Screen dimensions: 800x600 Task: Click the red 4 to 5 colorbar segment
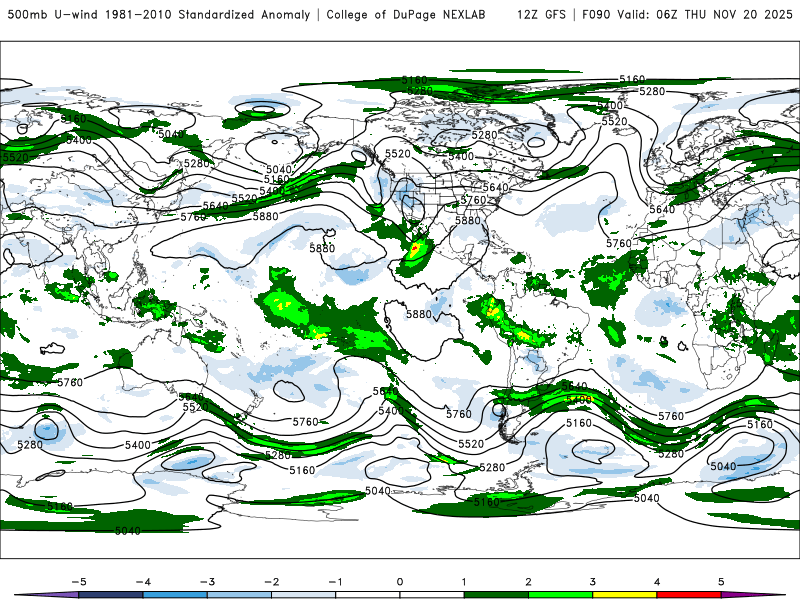689,595
